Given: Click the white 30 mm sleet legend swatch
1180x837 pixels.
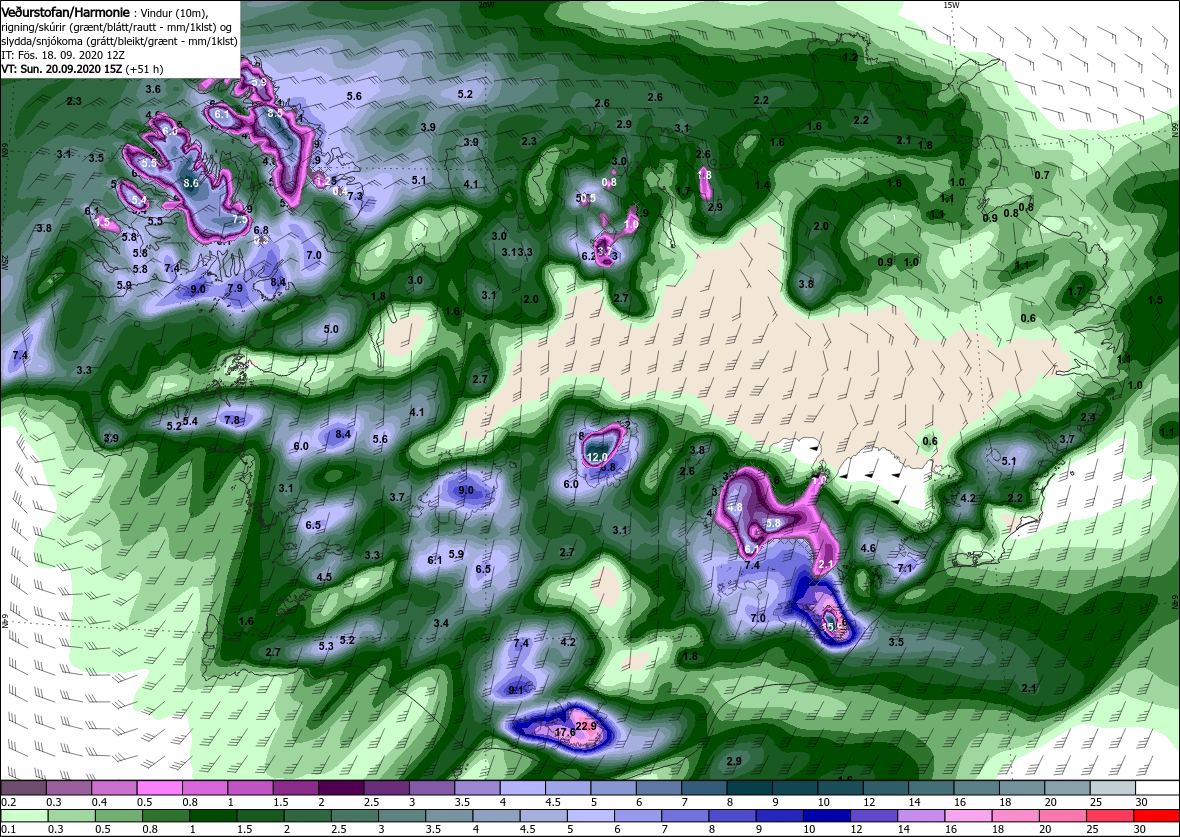Looking at the screenshot, I should [1157, 787].
